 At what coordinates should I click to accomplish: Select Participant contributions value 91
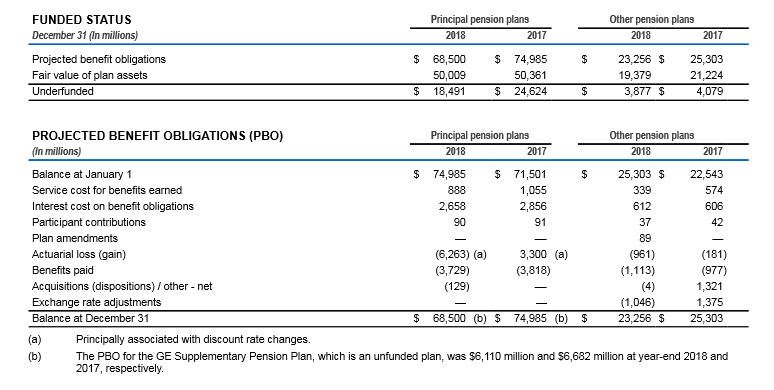click(x=541, y=222)
